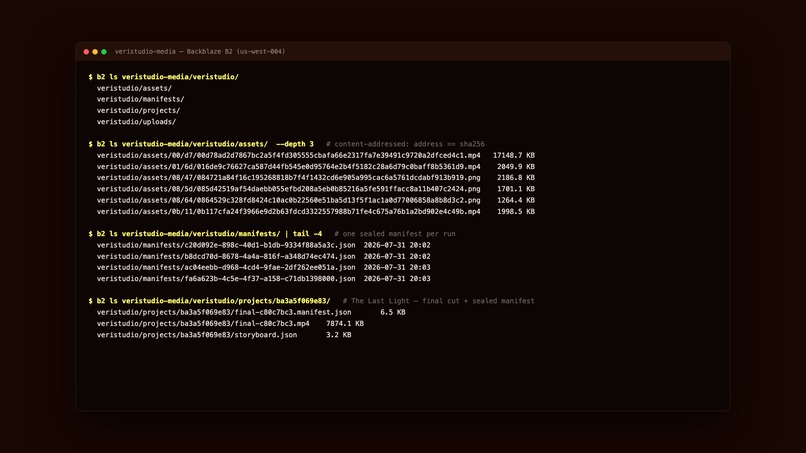The height and width of the screenshot is (453, 806).
Task: Select the 'veristudio/manifests/' directory line
Action: click(x=140, y=99)
